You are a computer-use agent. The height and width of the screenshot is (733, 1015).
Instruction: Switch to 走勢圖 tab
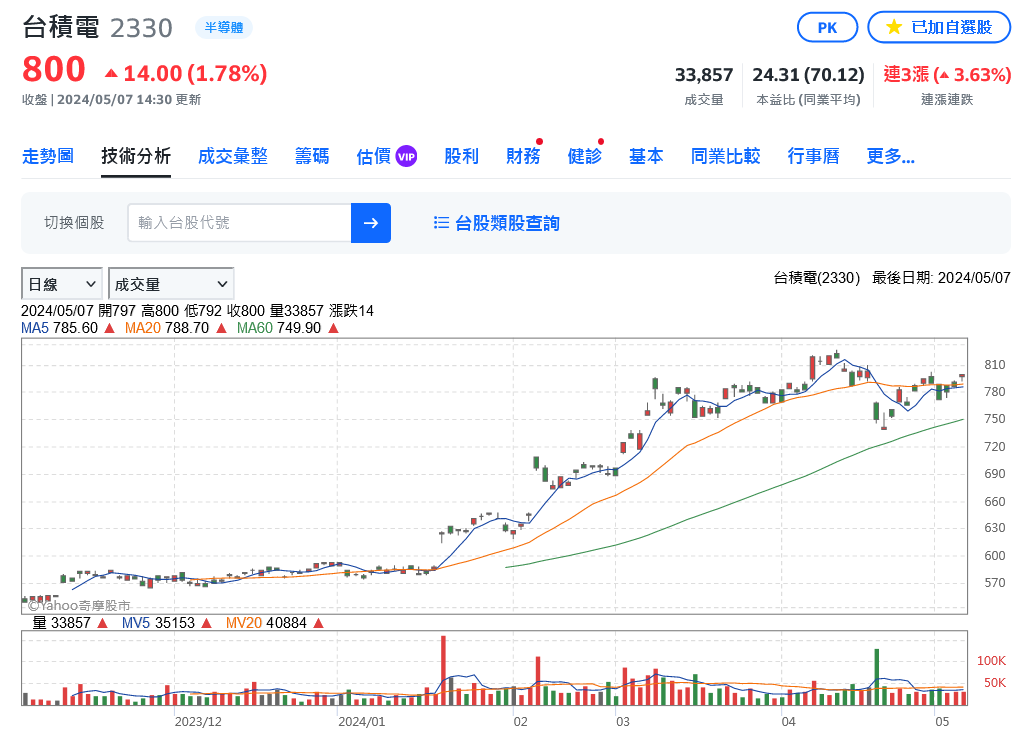pos(48,156)
